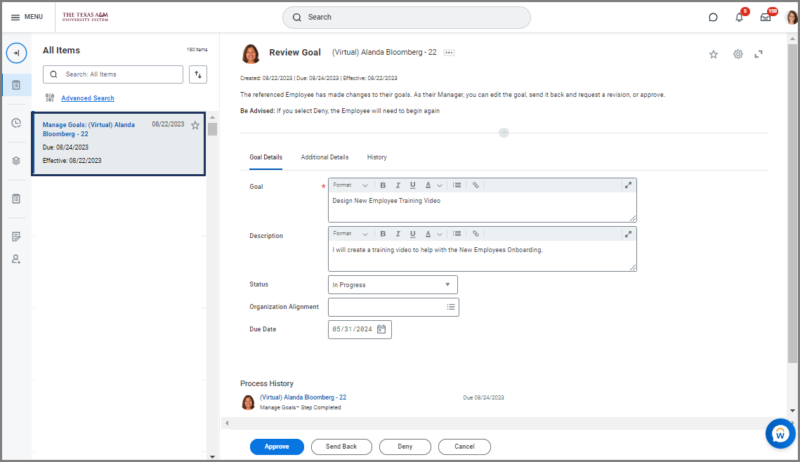The width and height of the screenshot is (800, 462).
Task: Click the sort arrows beside the All Items search
Action: click(198, 74)
